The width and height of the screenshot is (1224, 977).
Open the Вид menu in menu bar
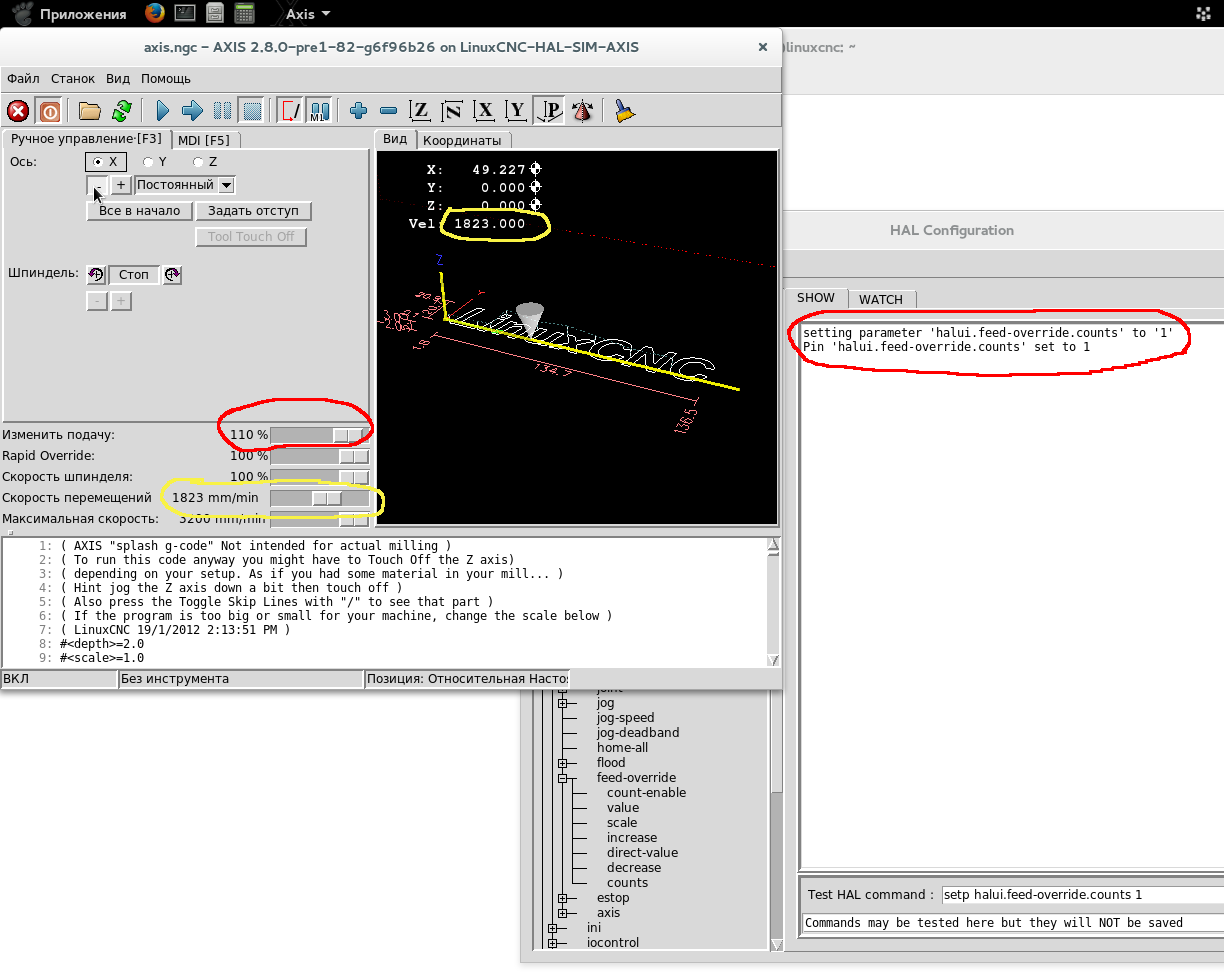(118, 79)
